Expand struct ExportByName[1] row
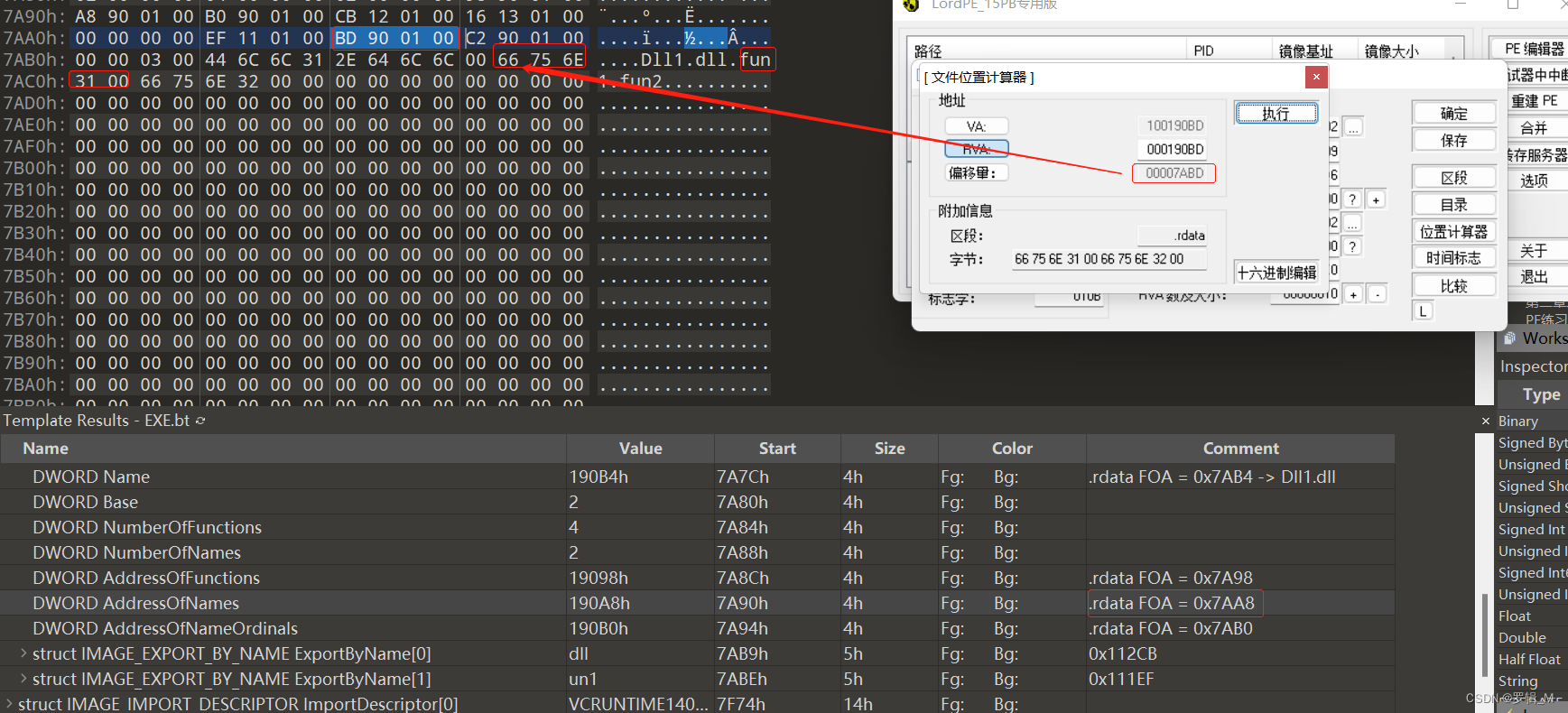This screenshot has height=713, width=1568. tap(23, 679)
